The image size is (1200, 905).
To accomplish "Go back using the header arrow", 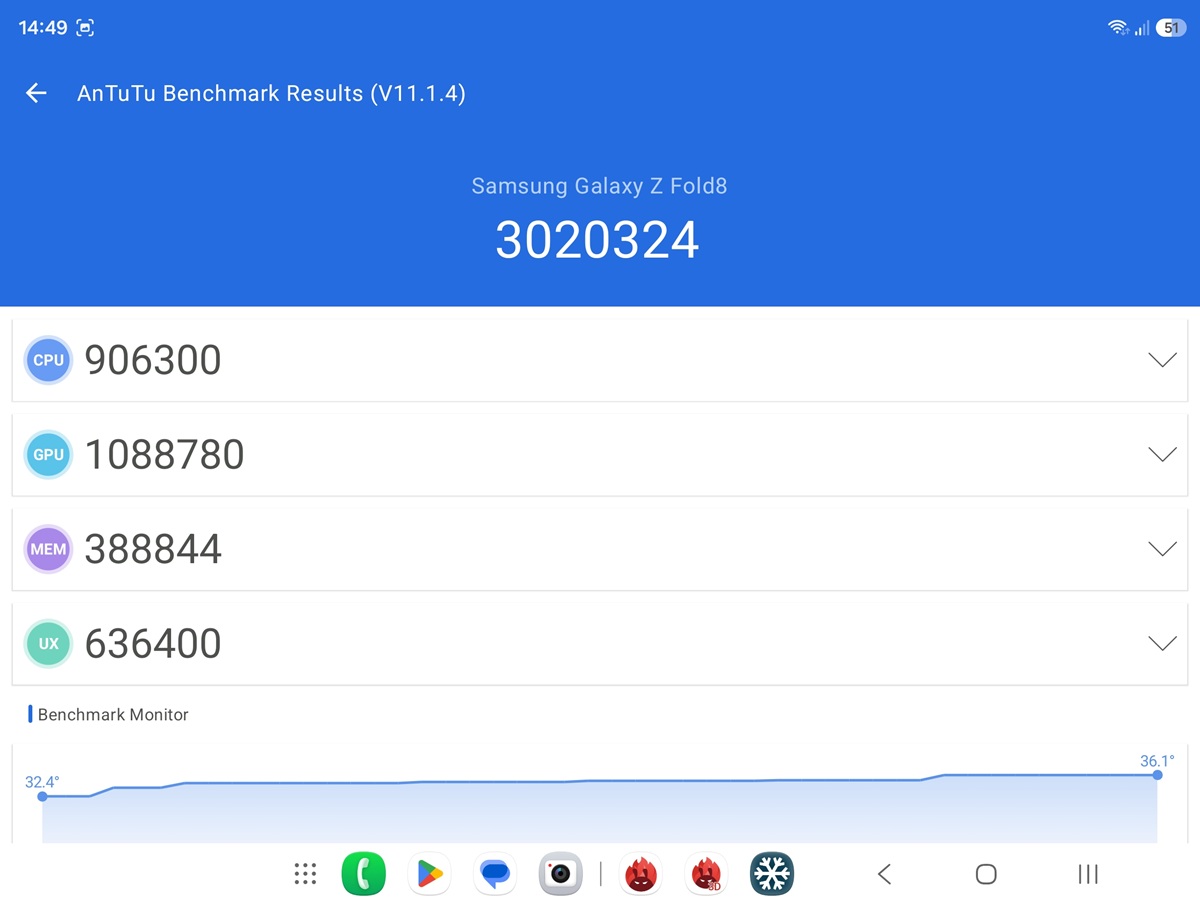I will (36, 93).
